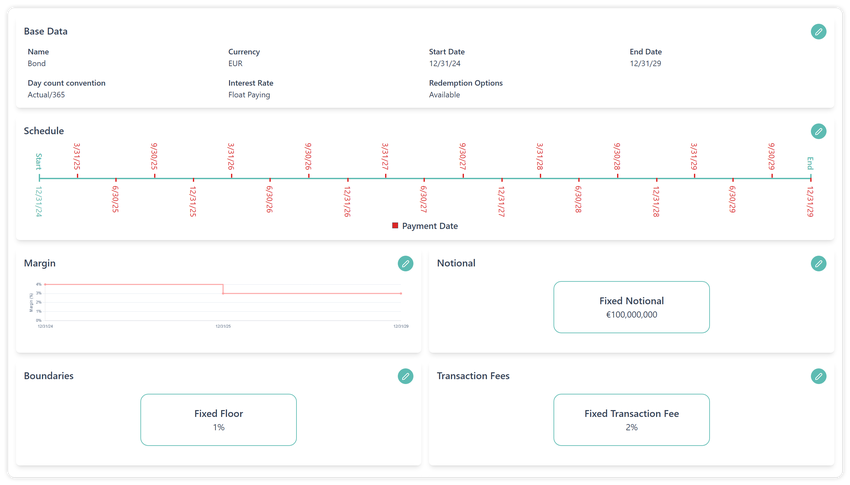This screenshot has height=485, width=850.
Task: Click the 9/30/29 payment date marker
Action: click(x=771, y=178)
